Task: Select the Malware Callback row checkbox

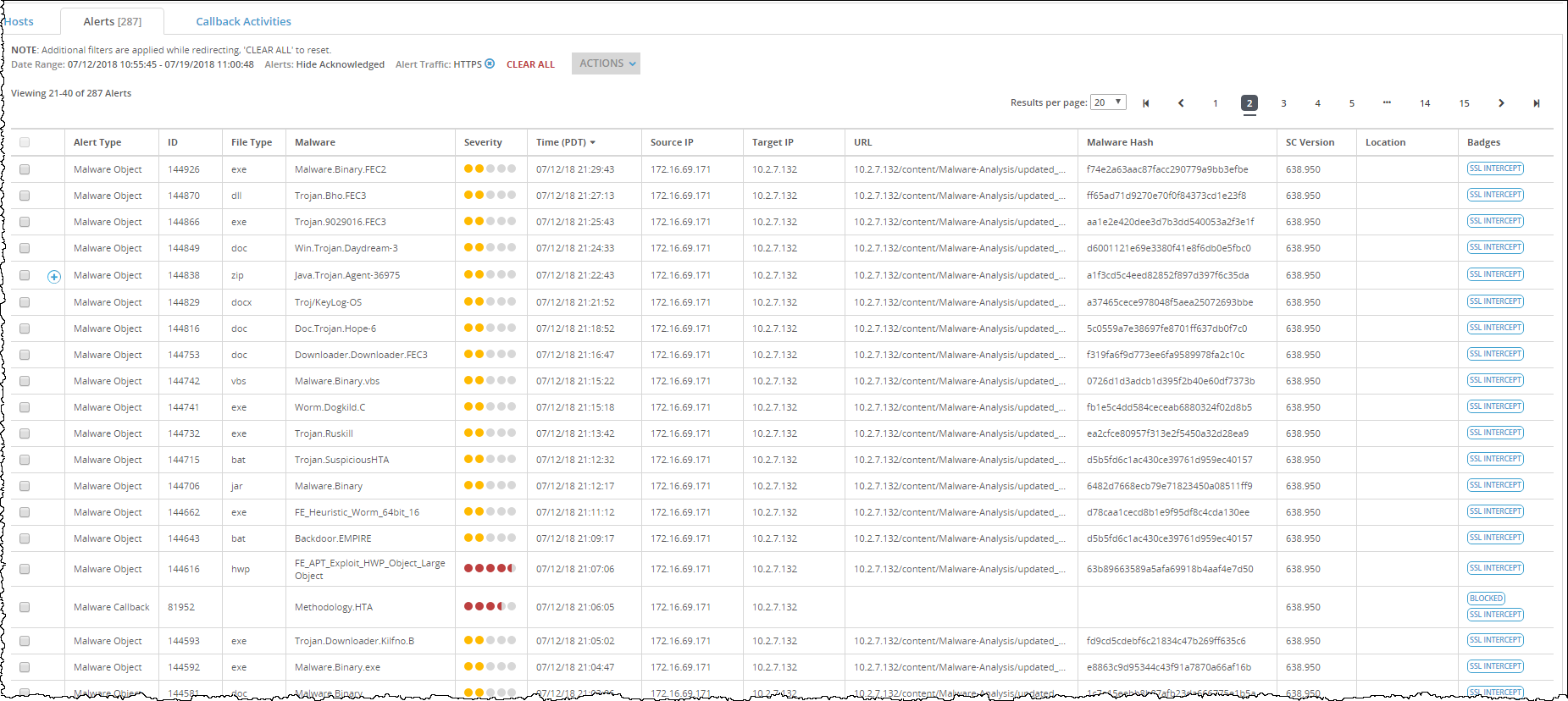Action: tap(25, 607)
